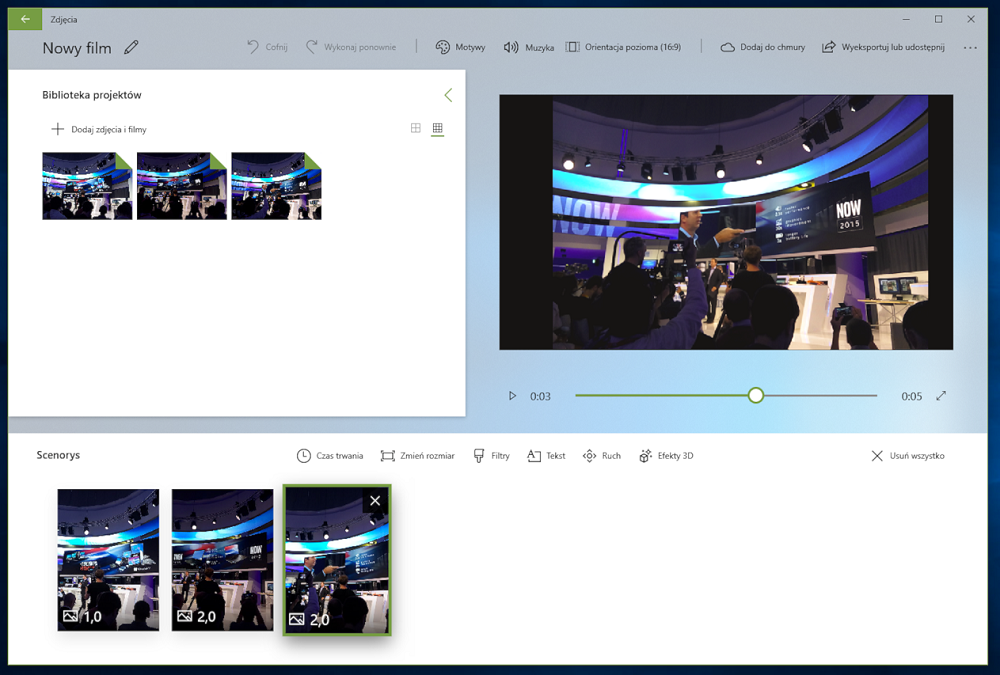This screenshot has height=675, width=1000.
Task: Open Ruch motion tool
Action: (601, 456)
